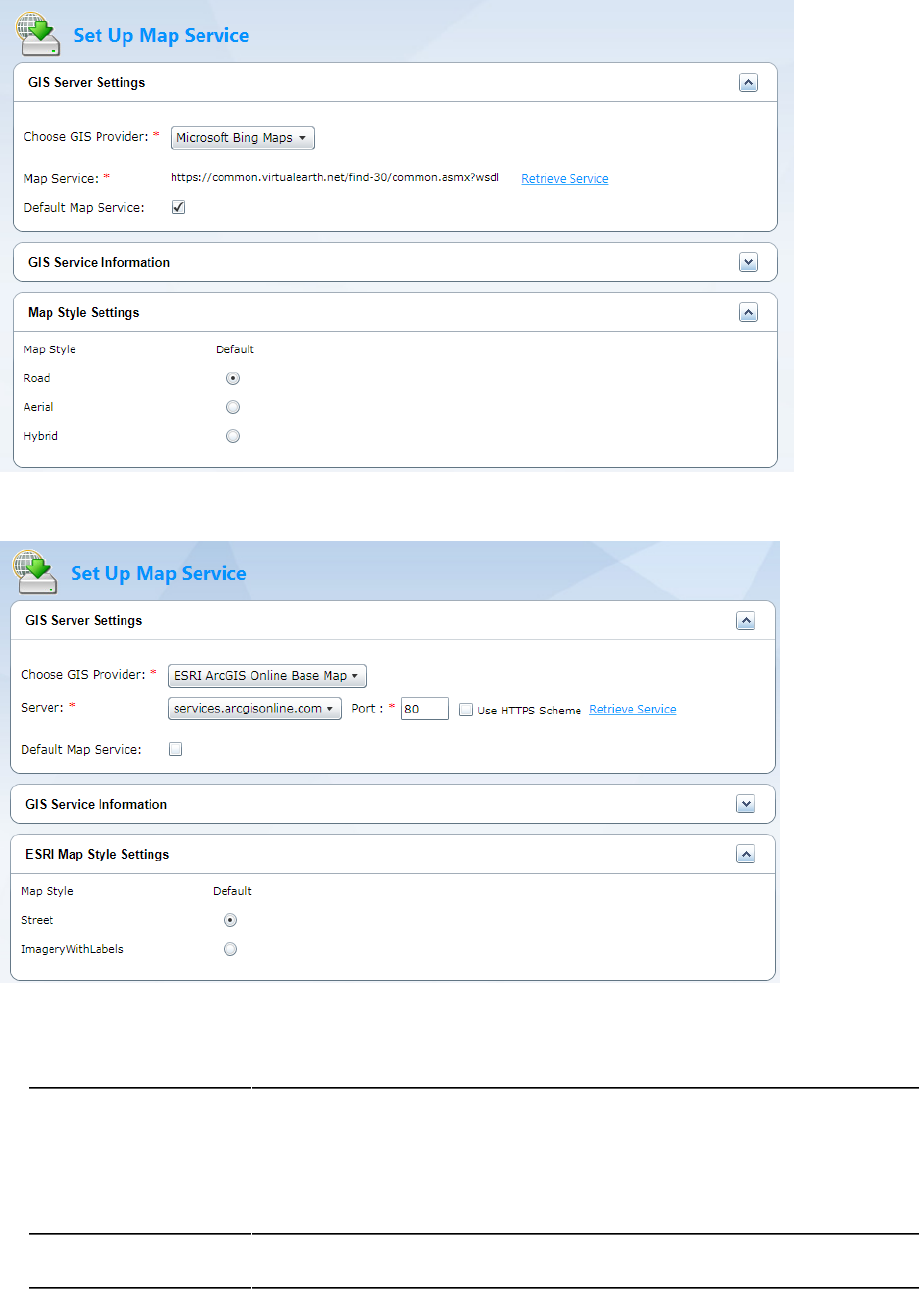Collapse the Bing GIS Server Settings panel
This screenshot has height=1289, width=919.
[x=748, y=83]
